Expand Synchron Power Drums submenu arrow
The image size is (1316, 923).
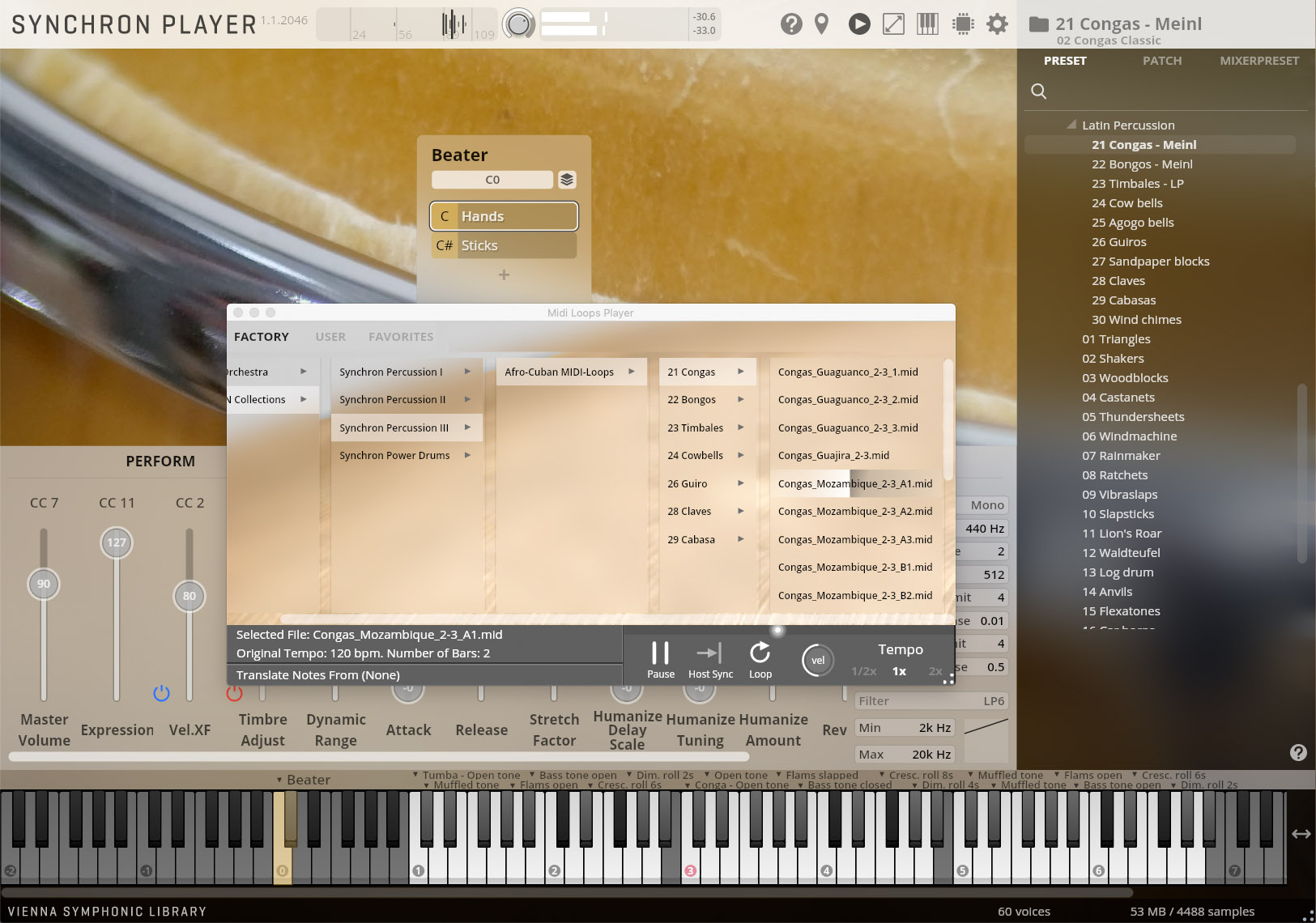467,456
